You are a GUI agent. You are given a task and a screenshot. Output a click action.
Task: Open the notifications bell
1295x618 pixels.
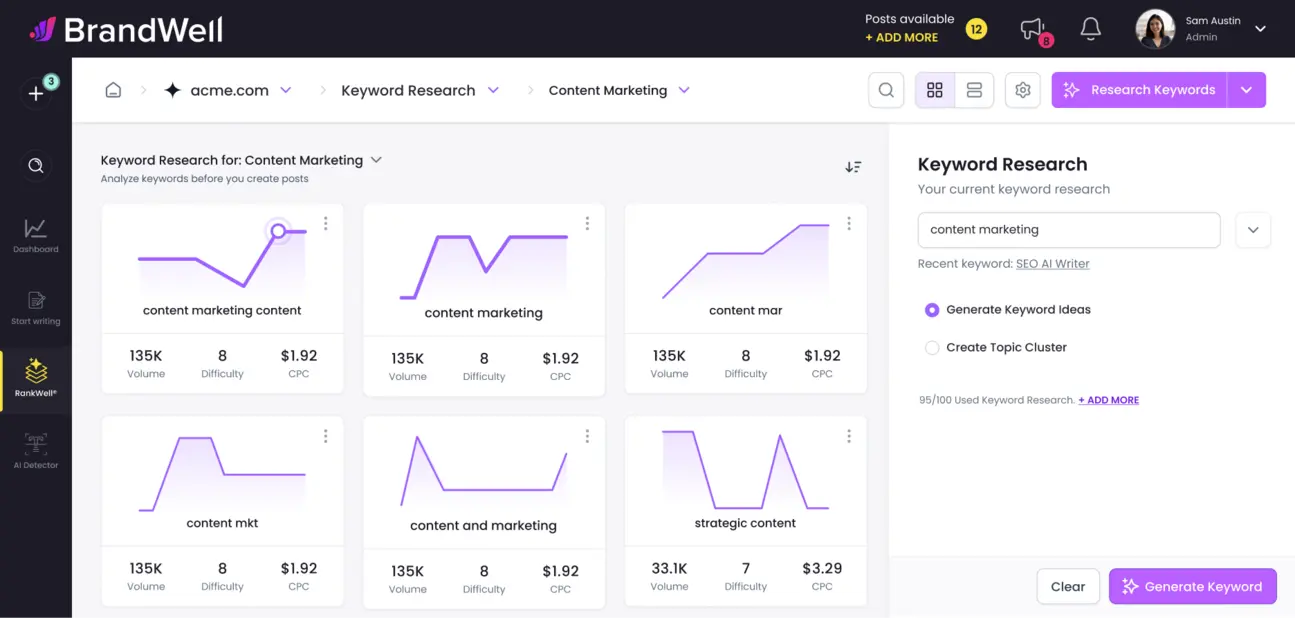pos(1090,29)
